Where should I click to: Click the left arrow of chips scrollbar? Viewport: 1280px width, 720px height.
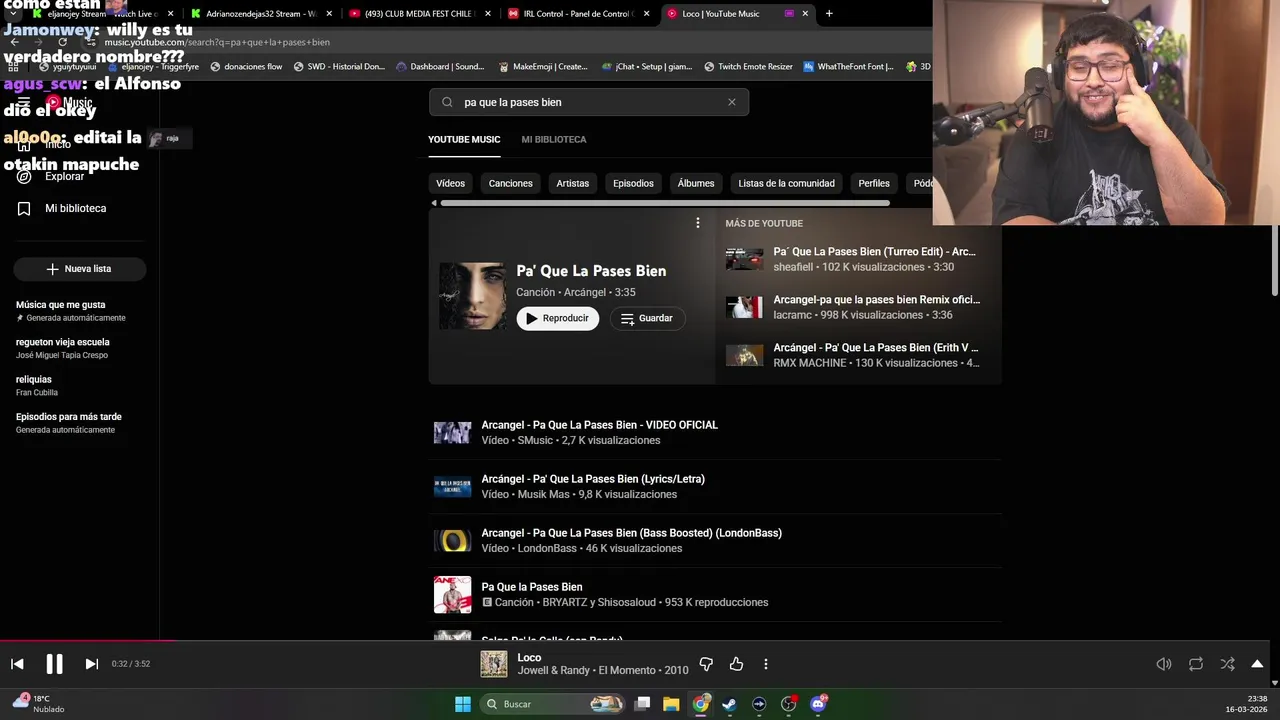click(x=434, y=203)
